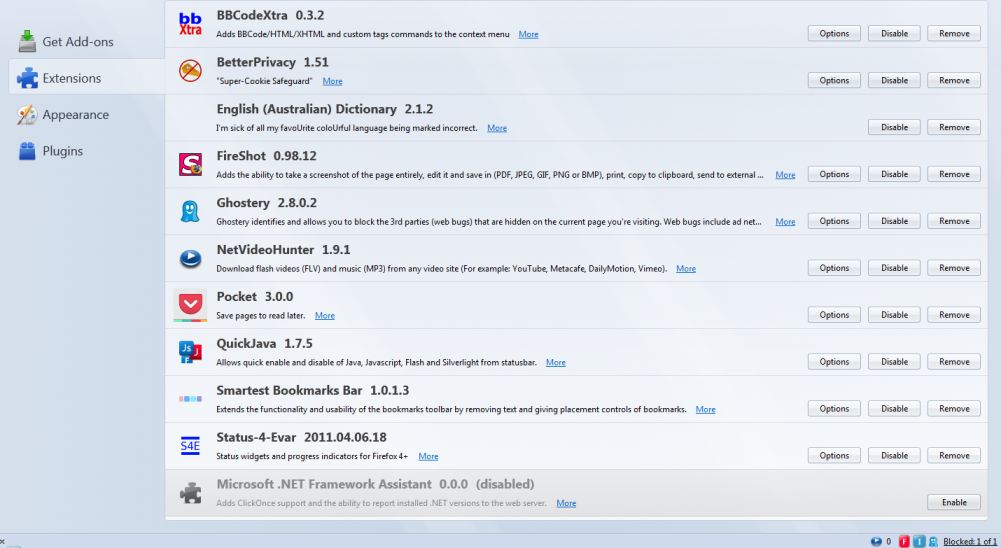Open Options for Smartest Bookmarks Bar
This screenshot has height=548, width=1001.
834,408
